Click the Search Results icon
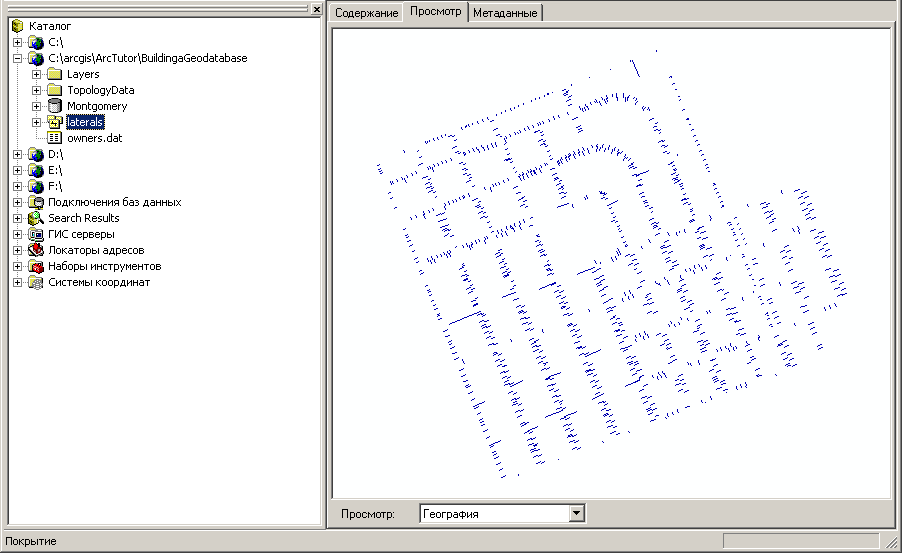The width and height of the screenshot is (902, 553). 36,218
